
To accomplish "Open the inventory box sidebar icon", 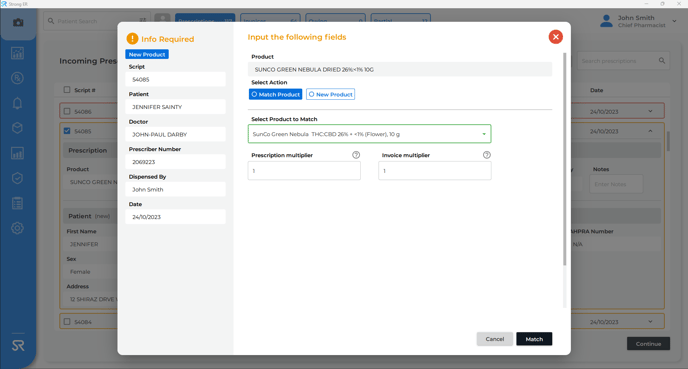I will click(x=17, y=128).
